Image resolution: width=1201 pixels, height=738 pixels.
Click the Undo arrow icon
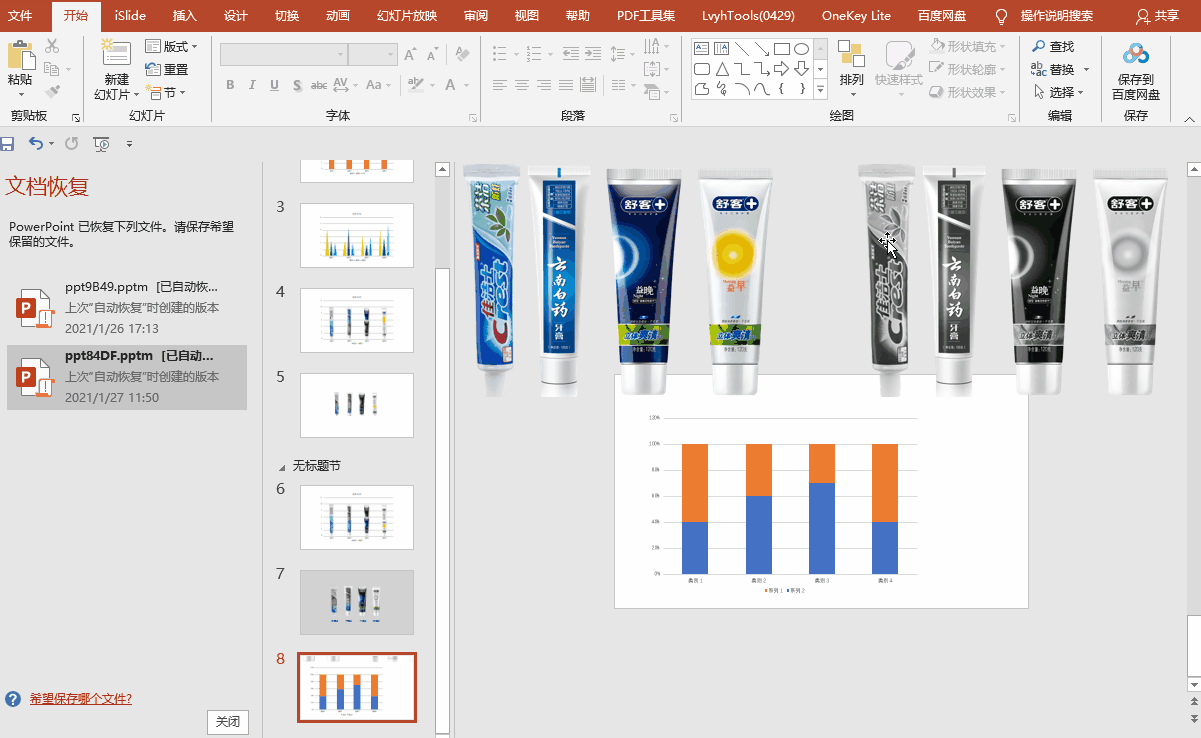coord(36,144)
